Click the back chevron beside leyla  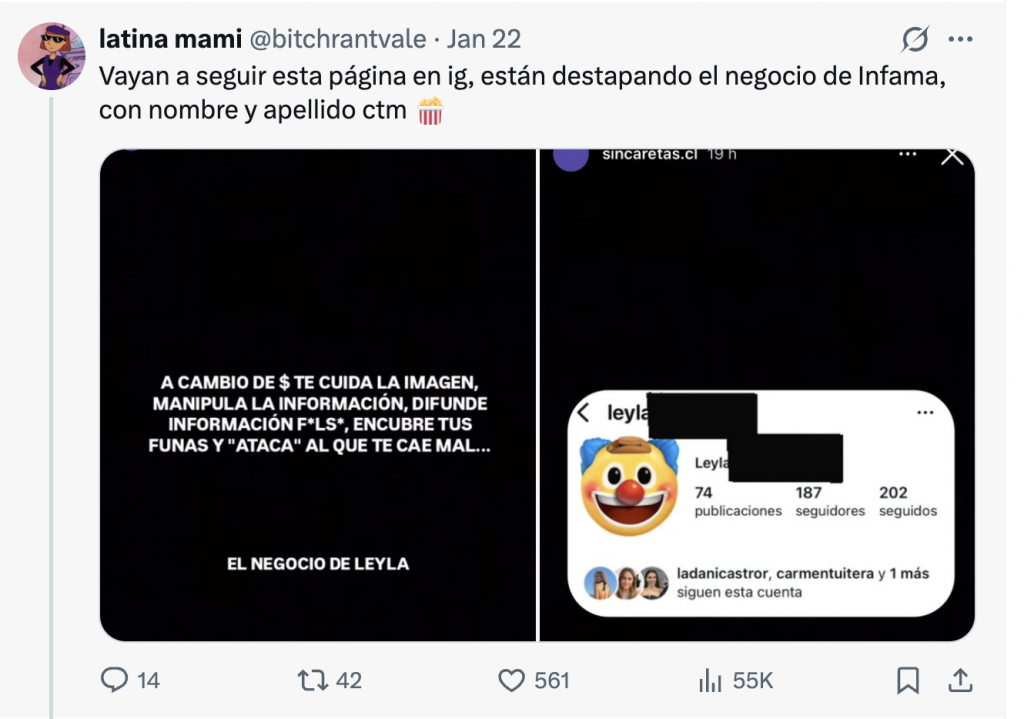[x=584, y=413]
